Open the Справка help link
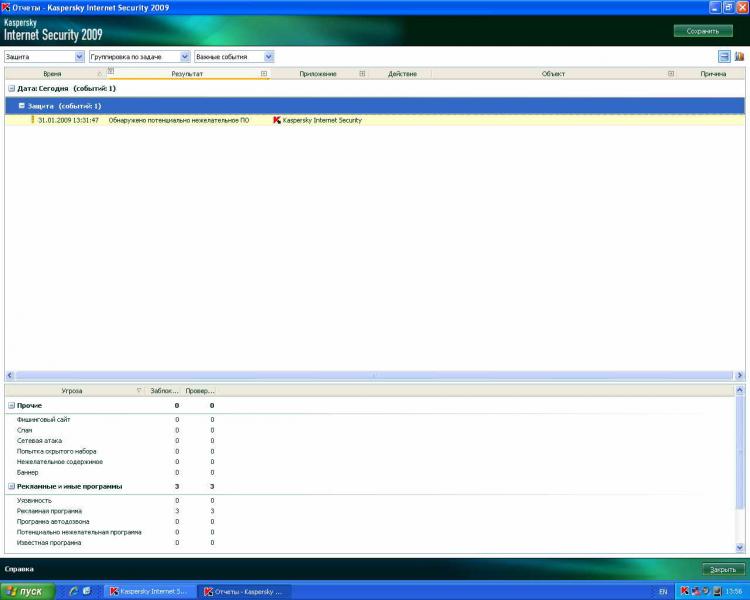 pyautogui.click(x=19, y=569)
